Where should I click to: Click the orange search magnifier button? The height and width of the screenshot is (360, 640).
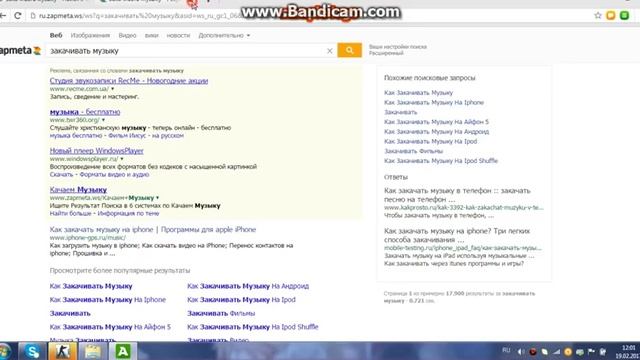[349, 50]
